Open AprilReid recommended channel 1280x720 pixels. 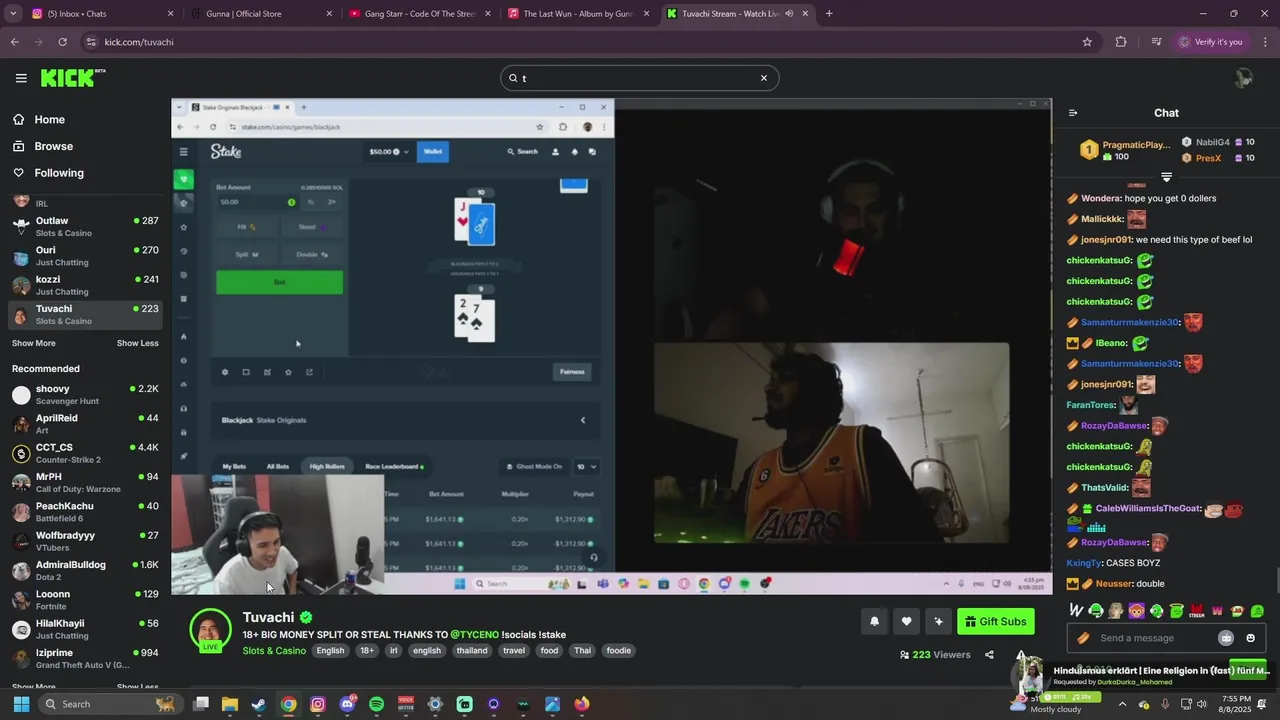pos(85,424)
